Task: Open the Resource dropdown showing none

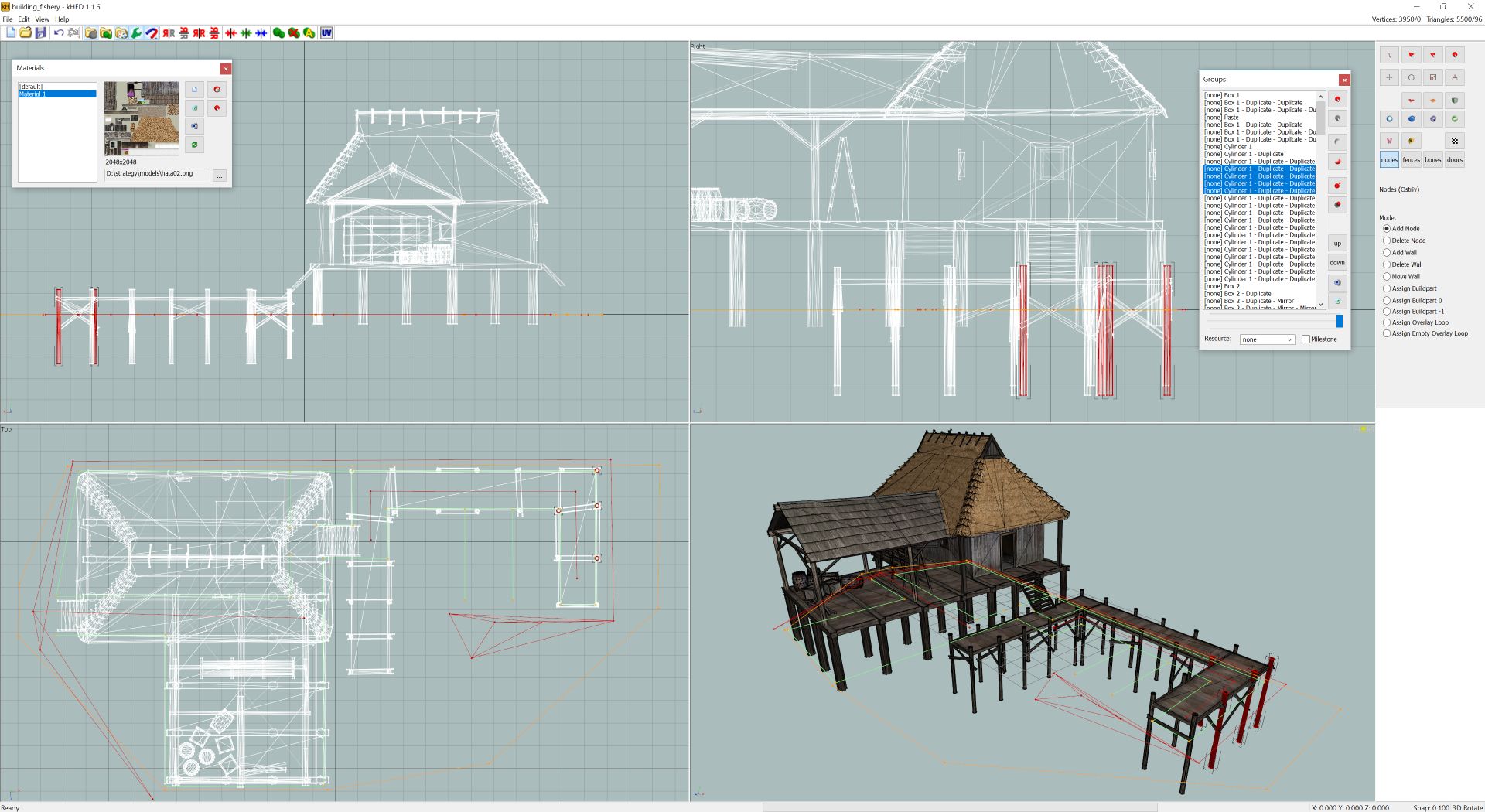Action: [x=1266, y=339]
